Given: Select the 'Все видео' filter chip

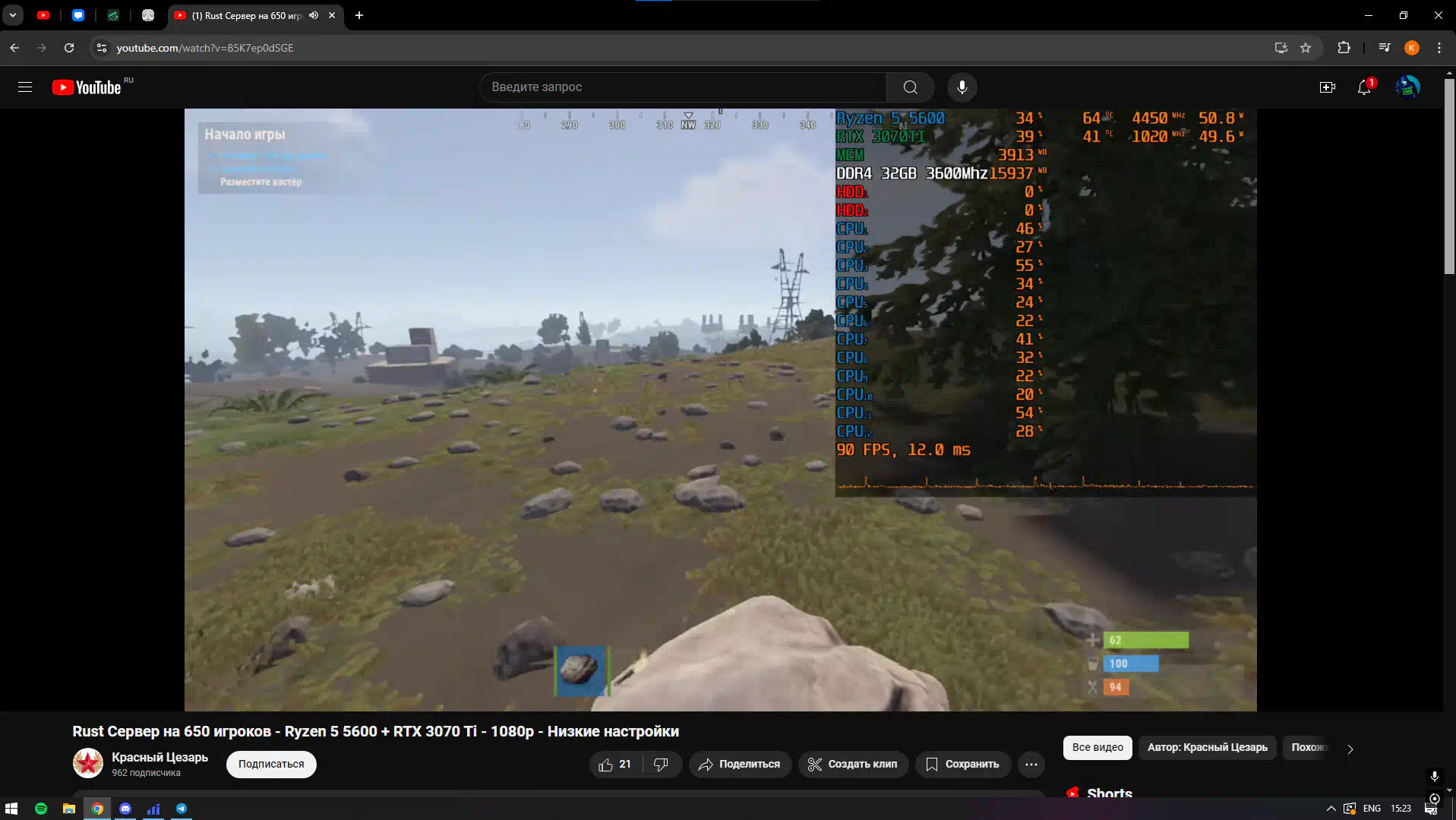Looking at the screenshot, I should pyautogui.click(x=1098, y=748).
